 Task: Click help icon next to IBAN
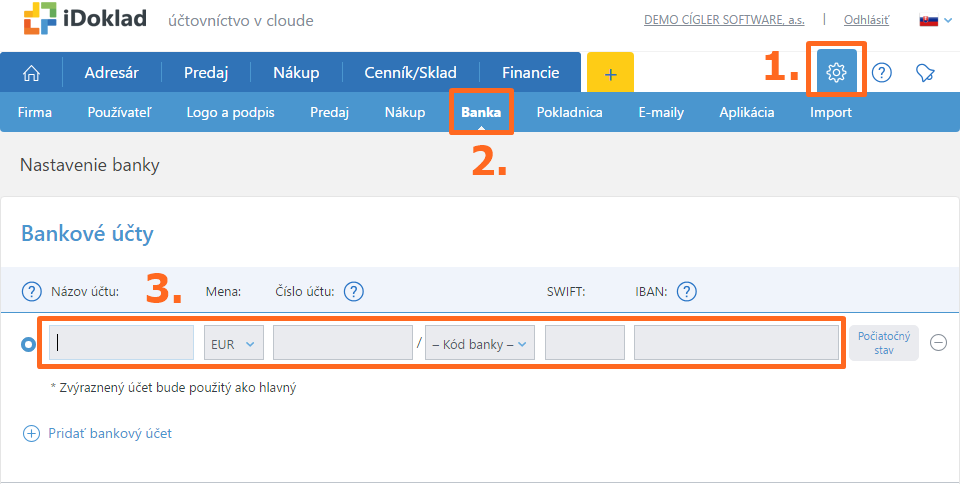point(686,292)
